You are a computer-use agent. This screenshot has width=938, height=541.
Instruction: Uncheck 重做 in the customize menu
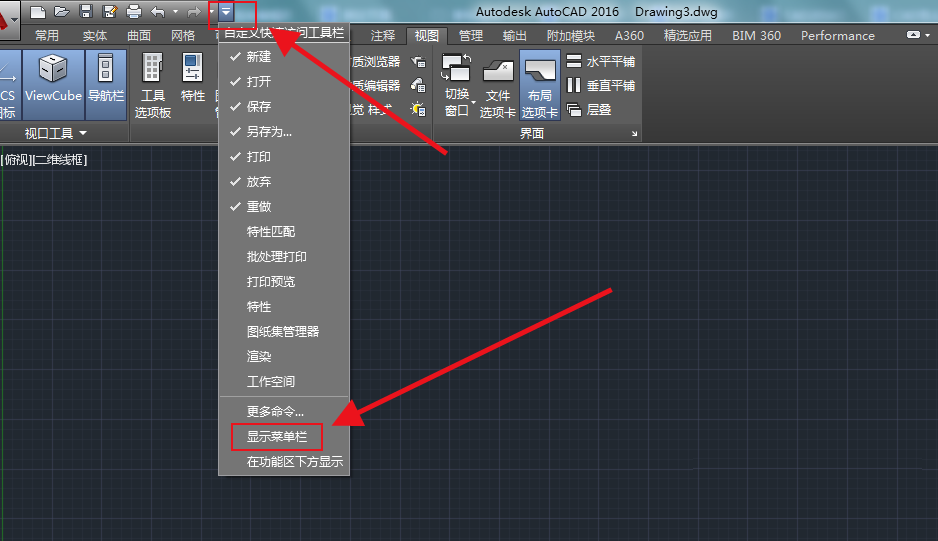[284, 206]
